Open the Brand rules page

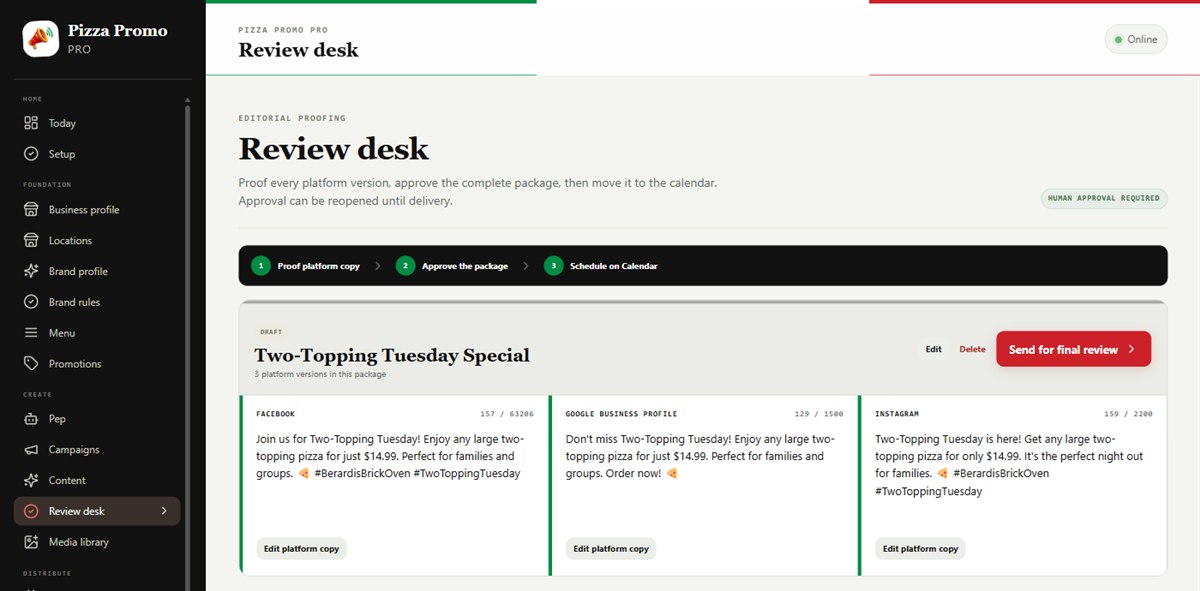point(97,302)
